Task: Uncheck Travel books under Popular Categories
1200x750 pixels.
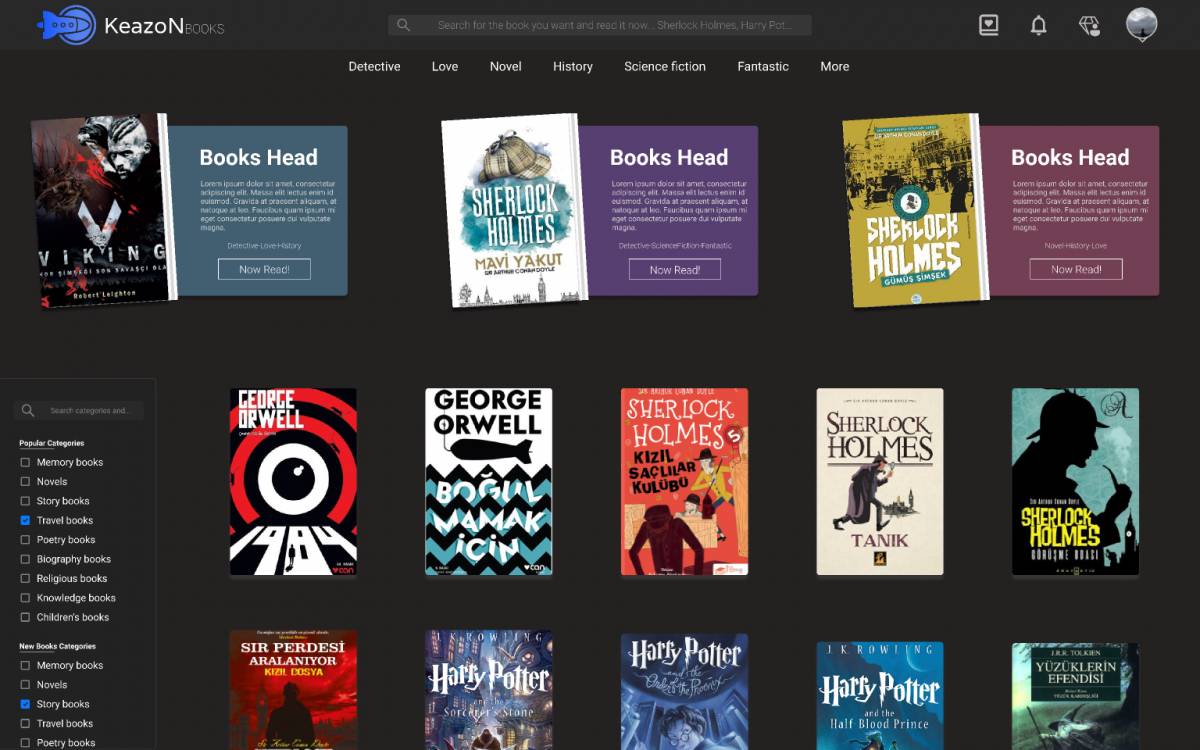Action: point(28,520)
